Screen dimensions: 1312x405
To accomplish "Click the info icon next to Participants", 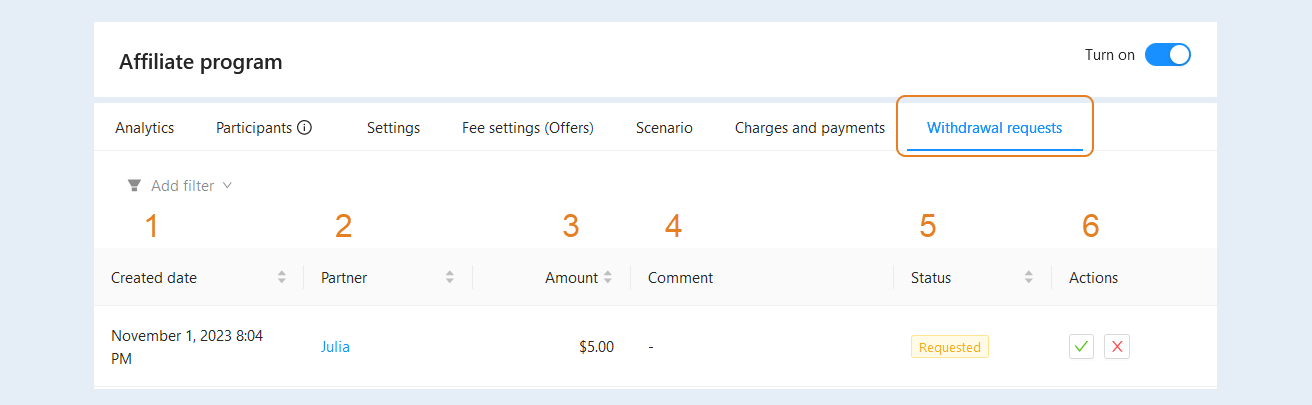I will click(305, 128).
